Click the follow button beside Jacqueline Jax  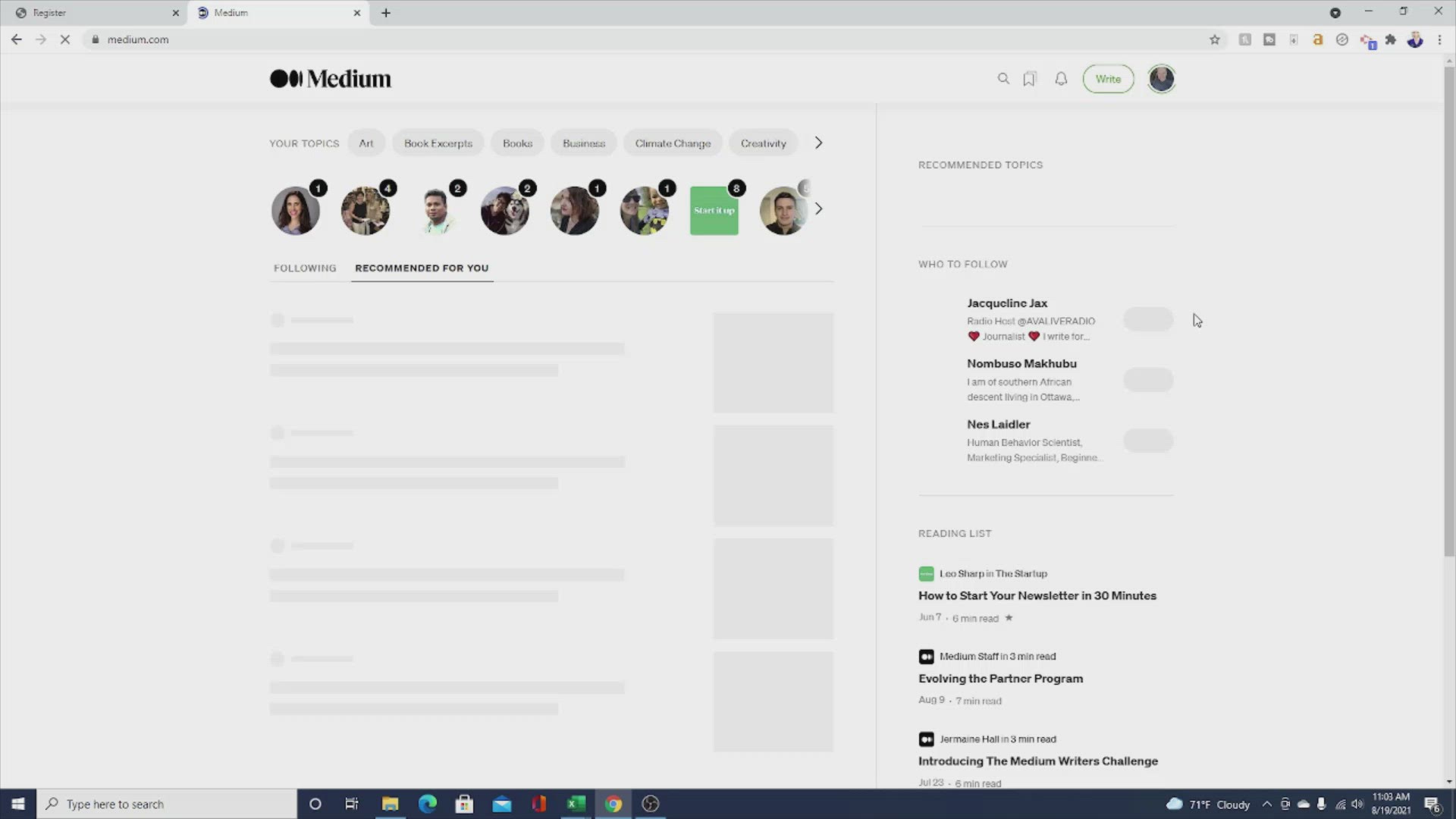1148,319
